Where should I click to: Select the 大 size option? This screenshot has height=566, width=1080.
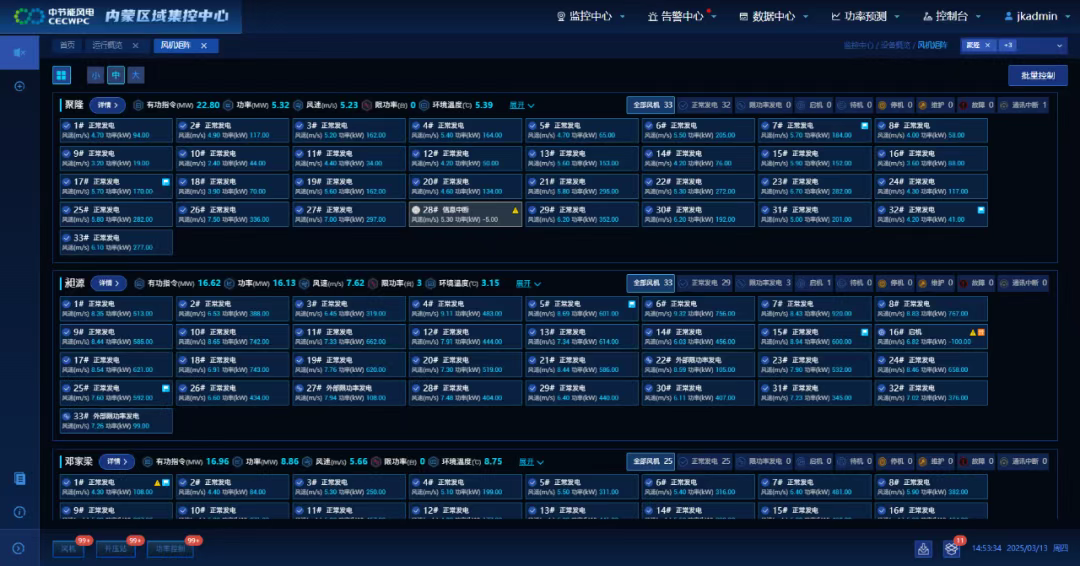(x=135, y=76)
